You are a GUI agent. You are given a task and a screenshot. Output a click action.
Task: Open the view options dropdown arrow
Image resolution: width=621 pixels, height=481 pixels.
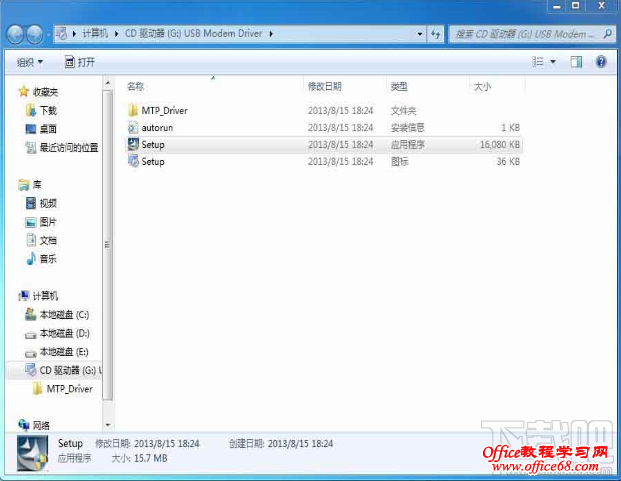pyautogui.click(x=553, y=62)
